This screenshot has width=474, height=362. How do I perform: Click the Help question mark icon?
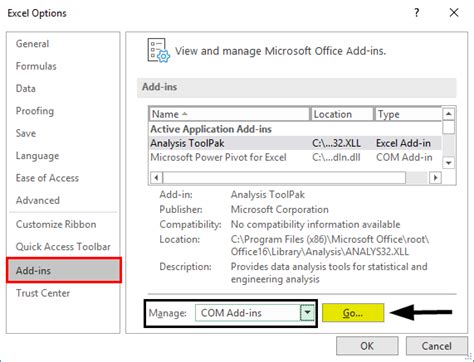coord(417,13)
